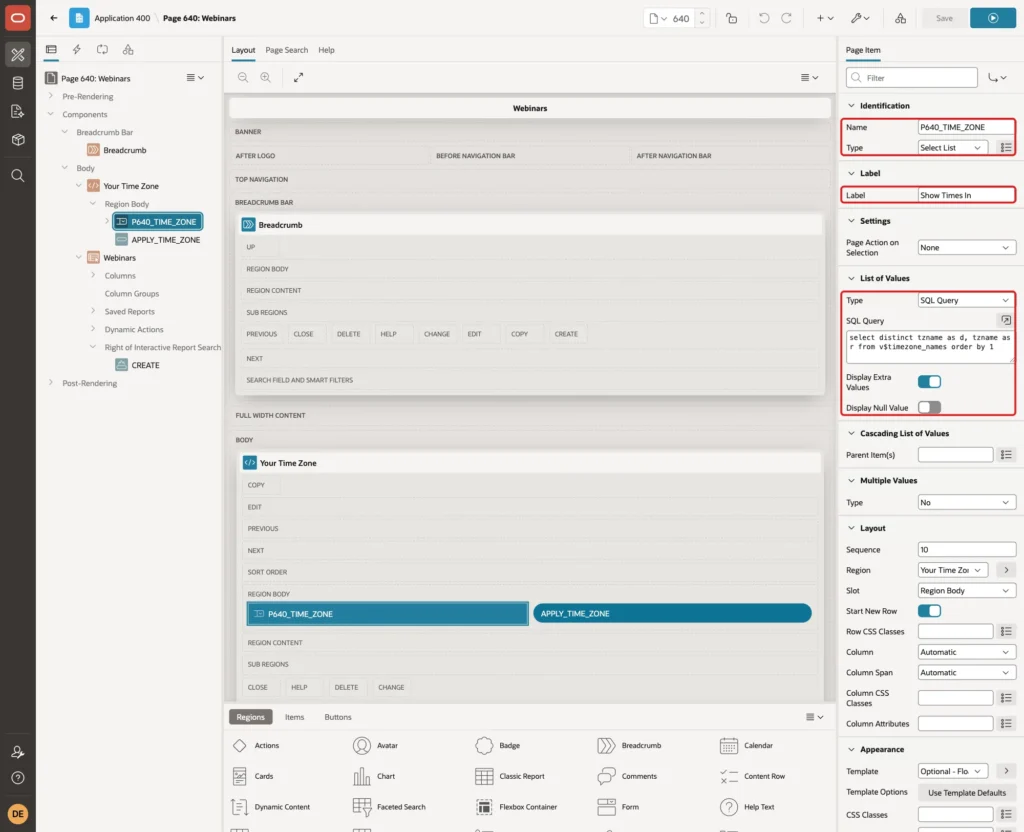Open the sidebar search magnifier
The image size is (1024, 832).
pyautogui.click(x=18, y=176)
